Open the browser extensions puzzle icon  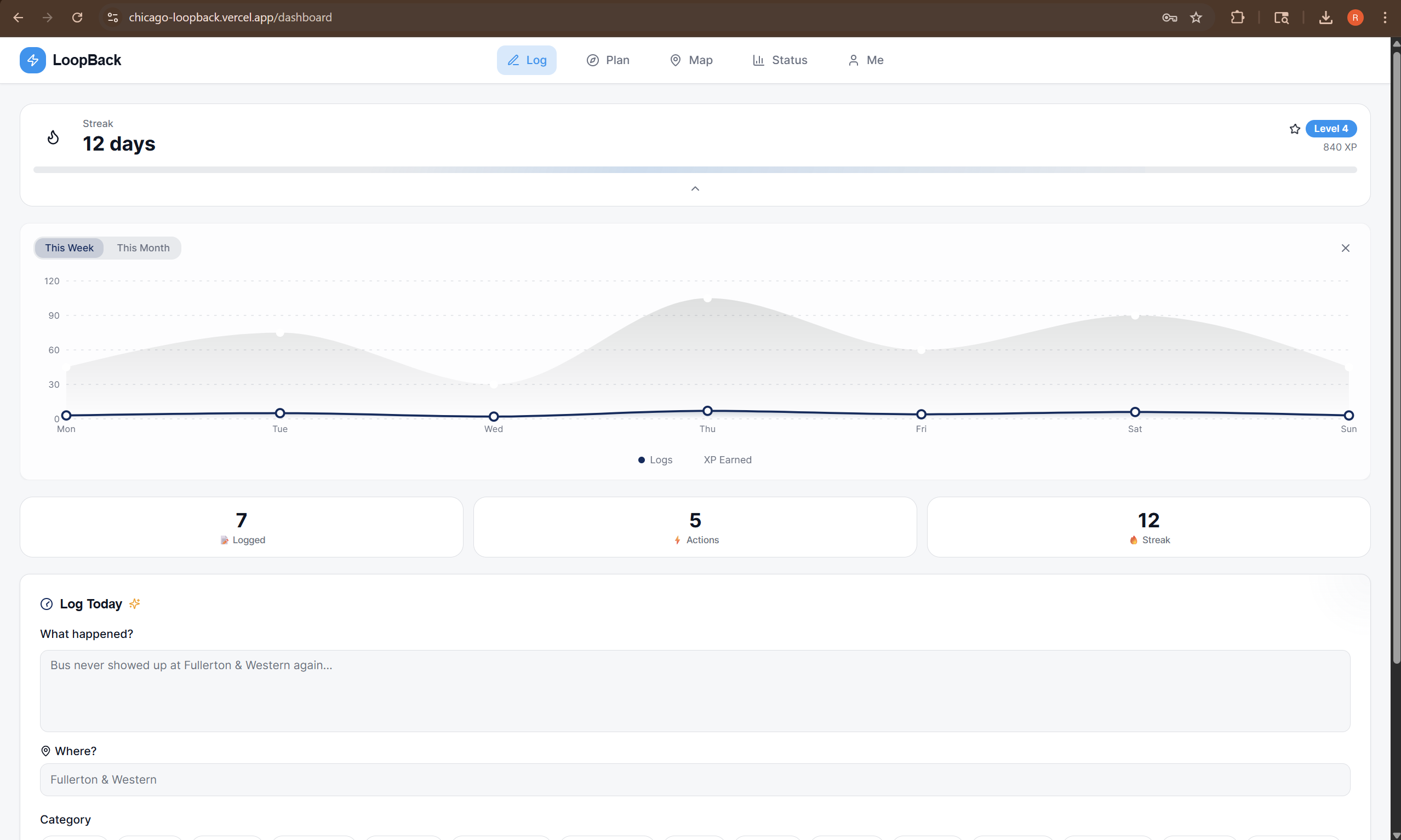click(x=1237, y=18)
